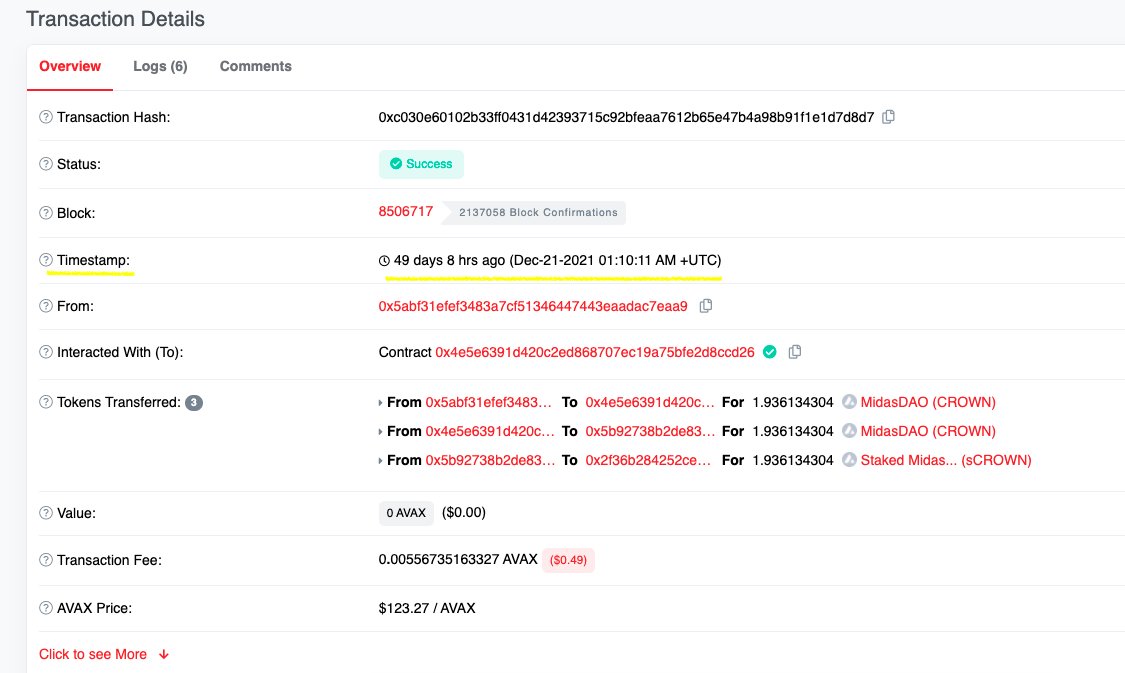Open contract address 0x4e5e6391d420c2ed... link
The width and height of the screenshot is (1125, 673).
(595, 352)
